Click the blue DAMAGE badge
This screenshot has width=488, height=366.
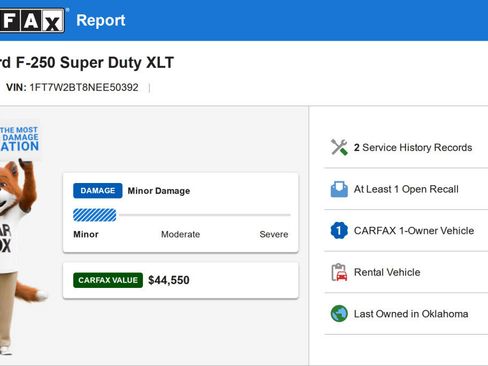click(x=98, y=191)
